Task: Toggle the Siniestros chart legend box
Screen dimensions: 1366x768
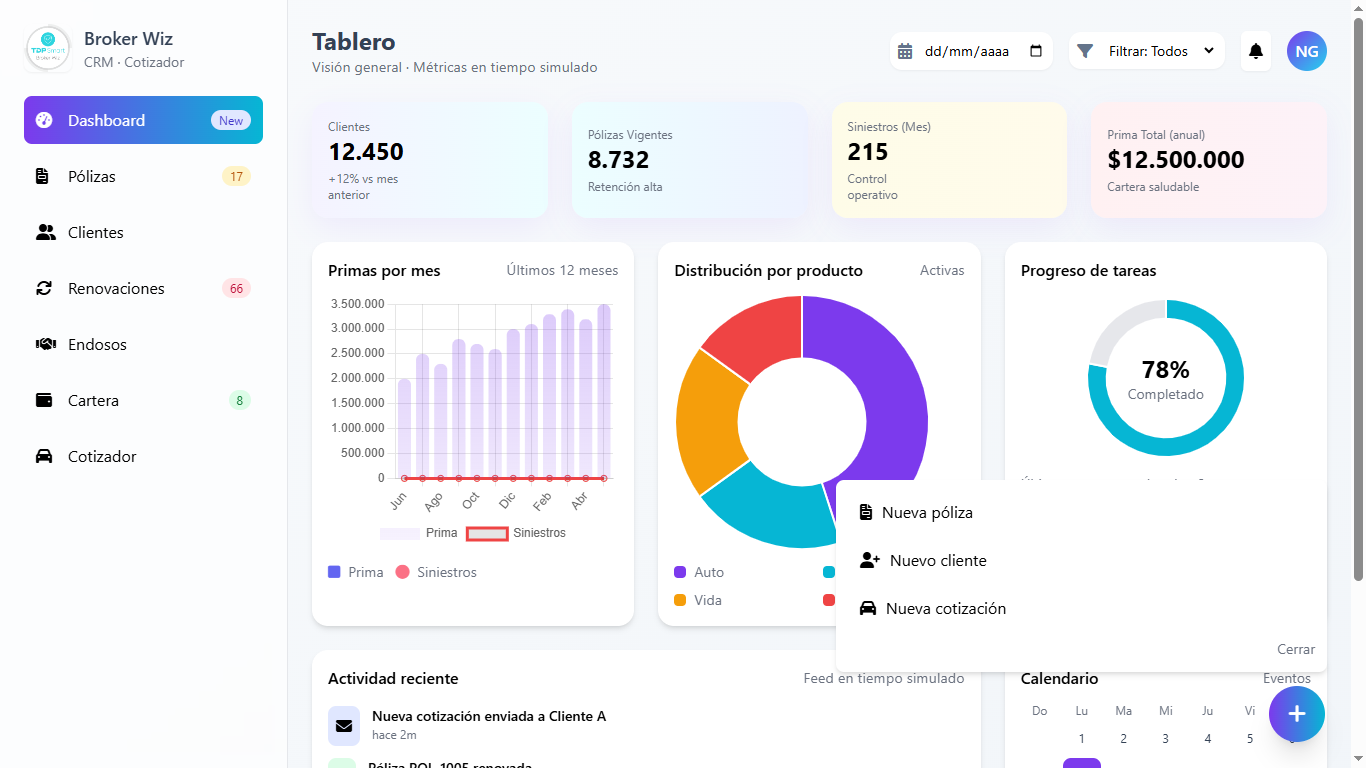Action: (x=487, y=533)
